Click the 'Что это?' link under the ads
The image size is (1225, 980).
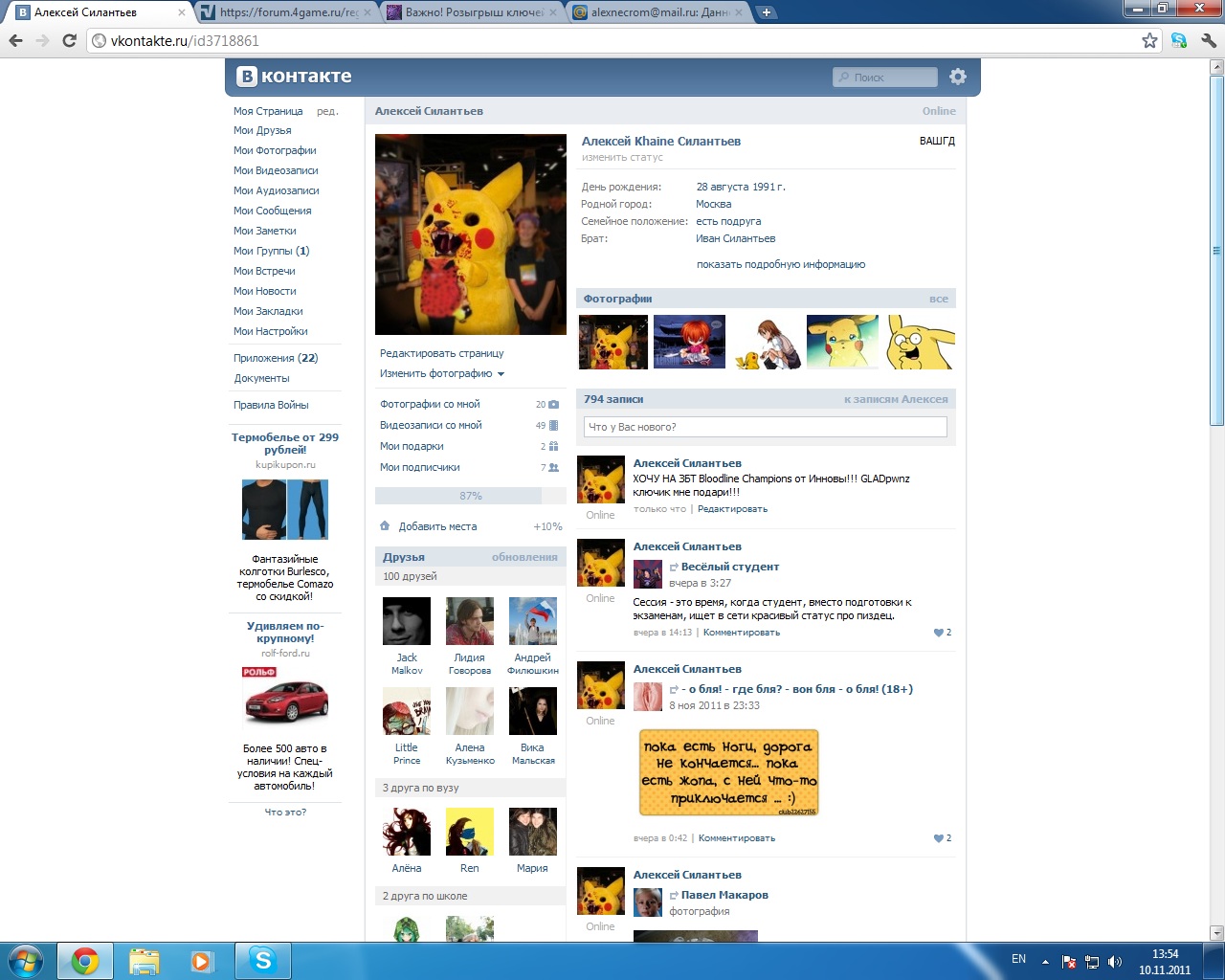285,812
